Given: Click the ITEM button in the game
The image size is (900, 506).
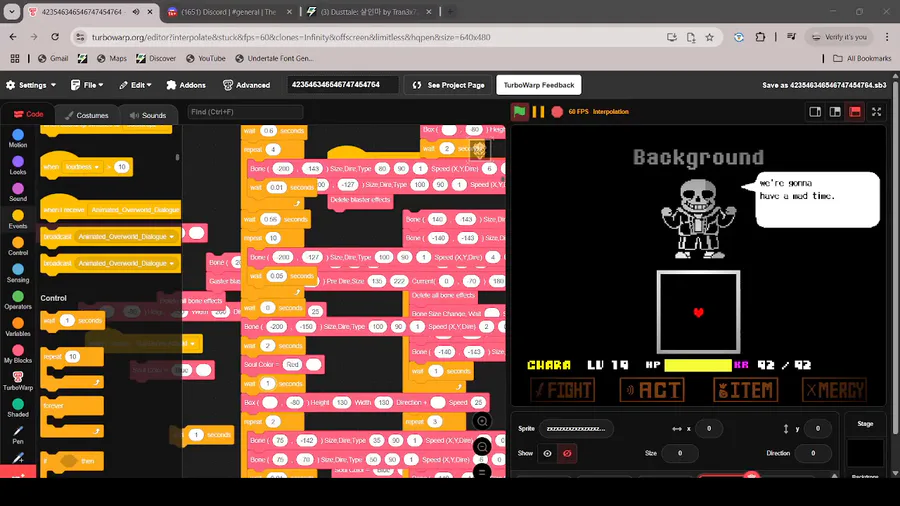Looking at the screenshot, I should [x=746, y=390].
